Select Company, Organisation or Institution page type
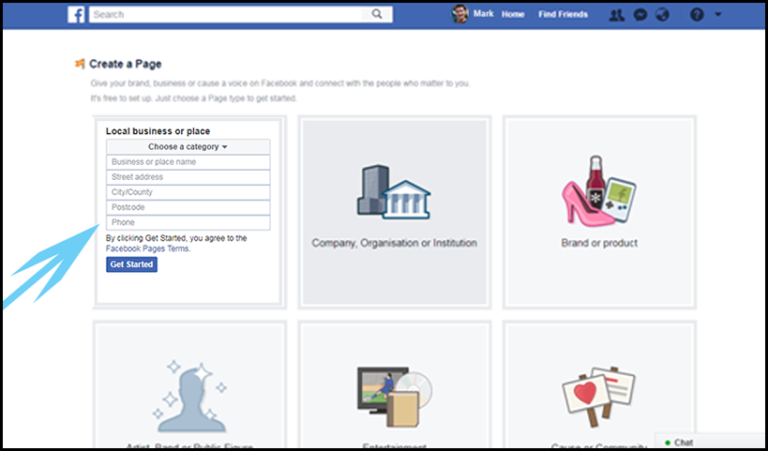Image resolution: width=768 pixels, height=451 pixels. (394, 213)
